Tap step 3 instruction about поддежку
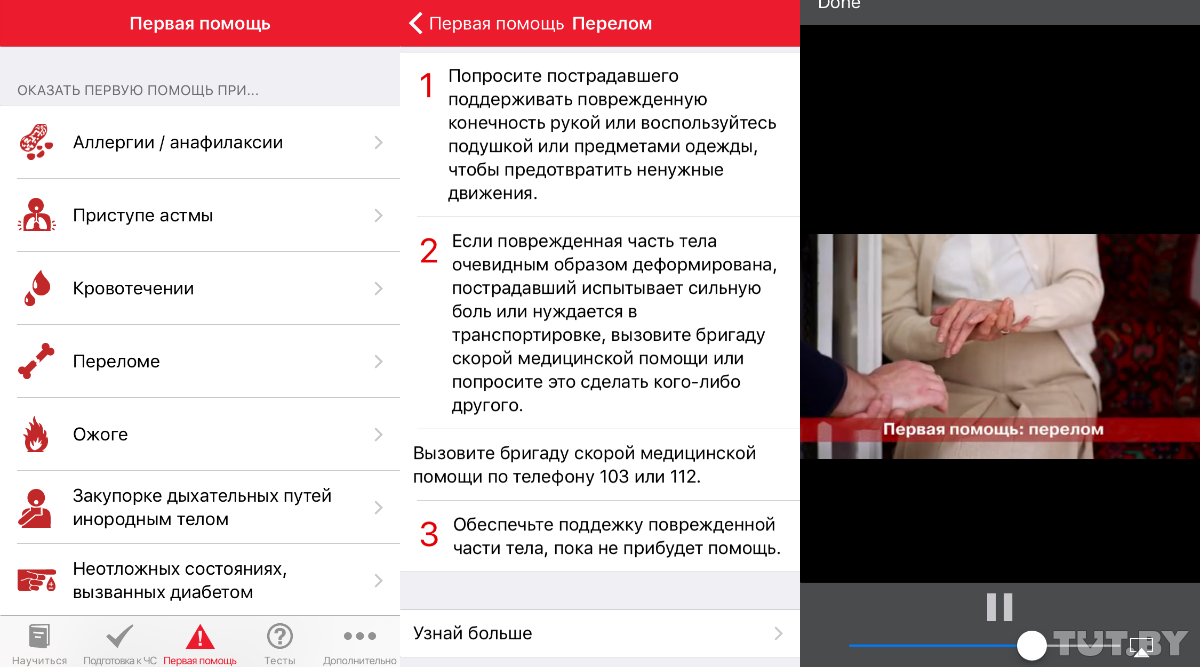Viewport: 1200px width, 667px height. (616, 536)
